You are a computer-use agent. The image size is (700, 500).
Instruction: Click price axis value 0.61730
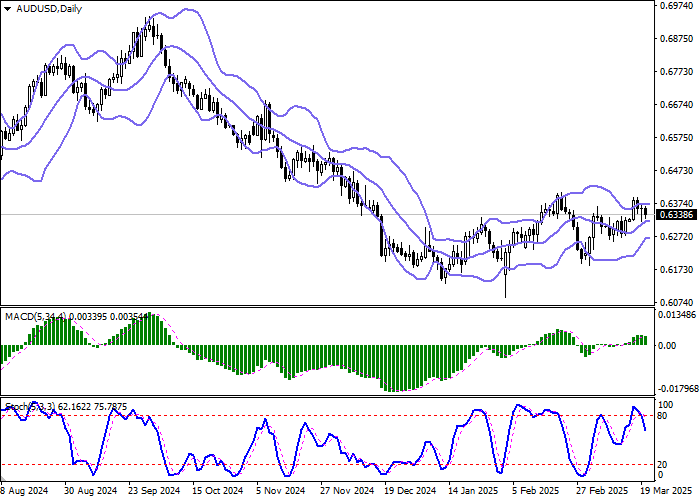pyautogui.click(x=677, y=270)
